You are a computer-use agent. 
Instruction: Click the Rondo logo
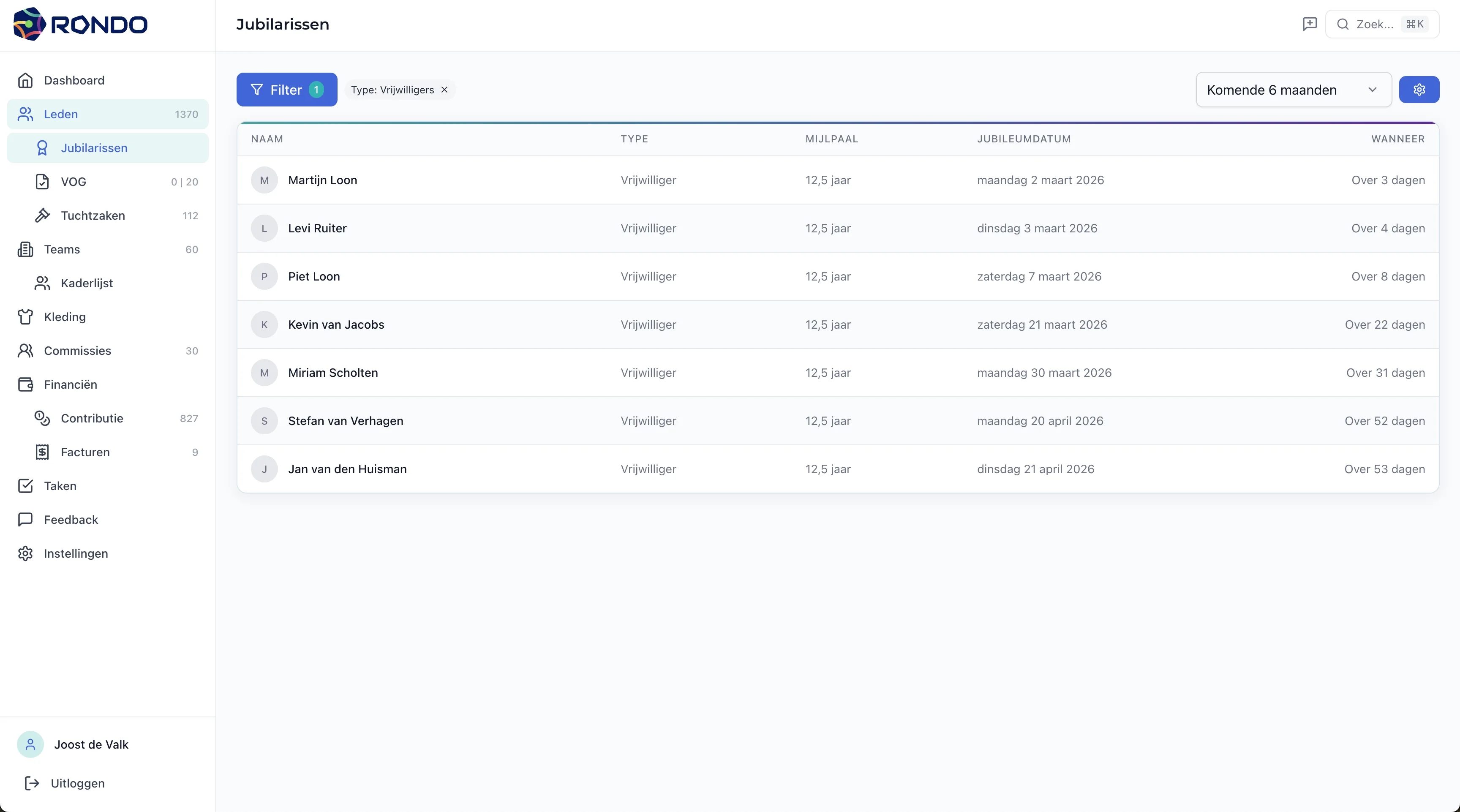81,24
